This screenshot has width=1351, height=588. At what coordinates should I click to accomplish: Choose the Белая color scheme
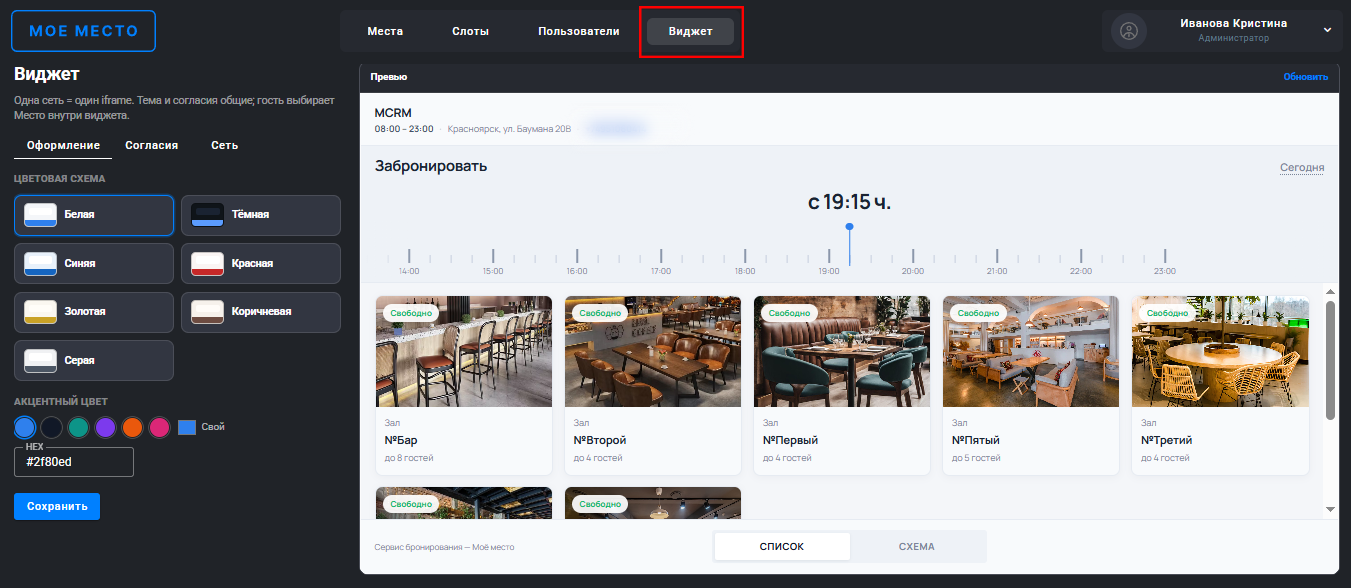point(94,214)
